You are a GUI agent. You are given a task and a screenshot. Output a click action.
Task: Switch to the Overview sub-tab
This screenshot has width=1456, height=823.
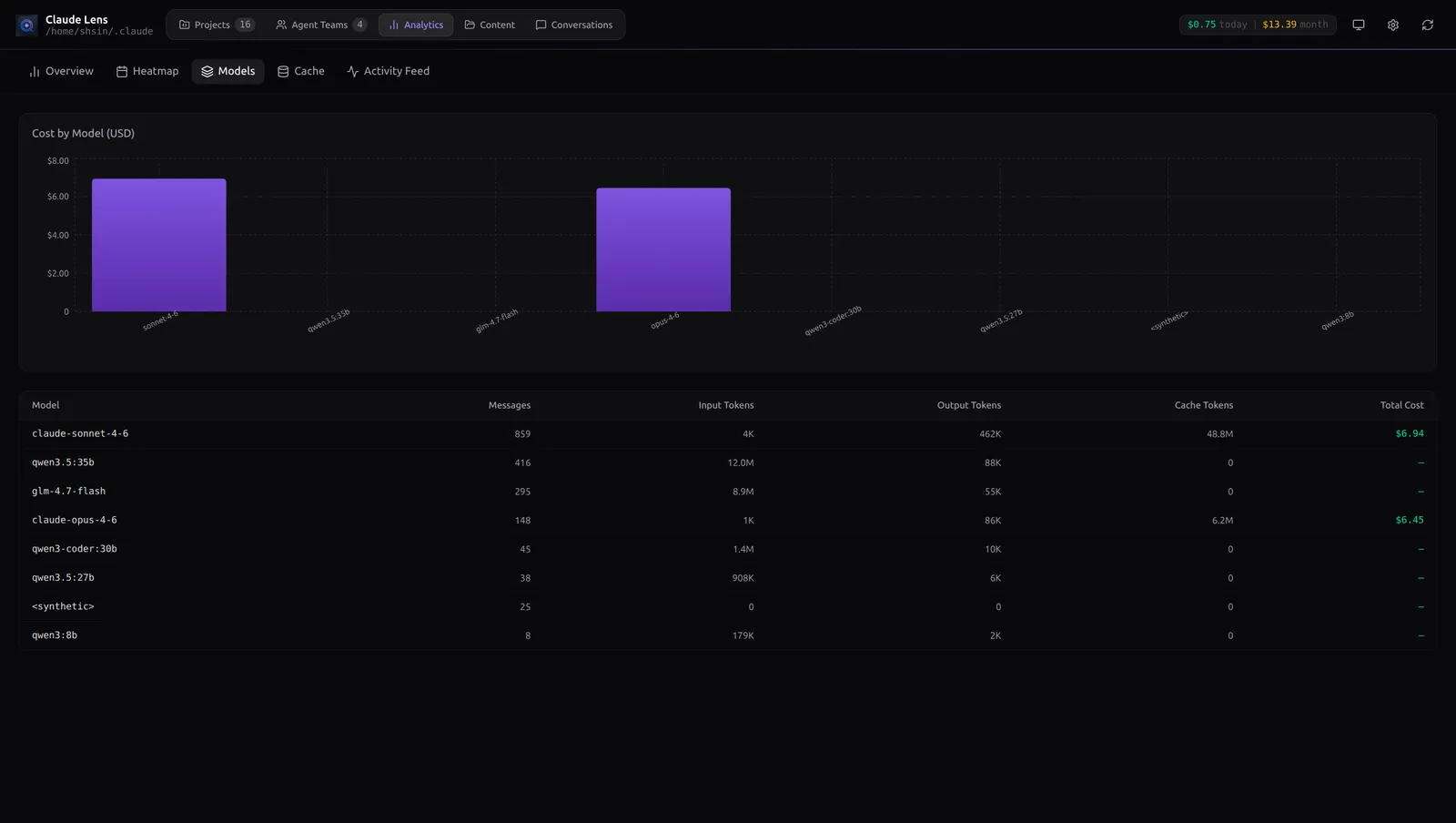click(61, 71)
